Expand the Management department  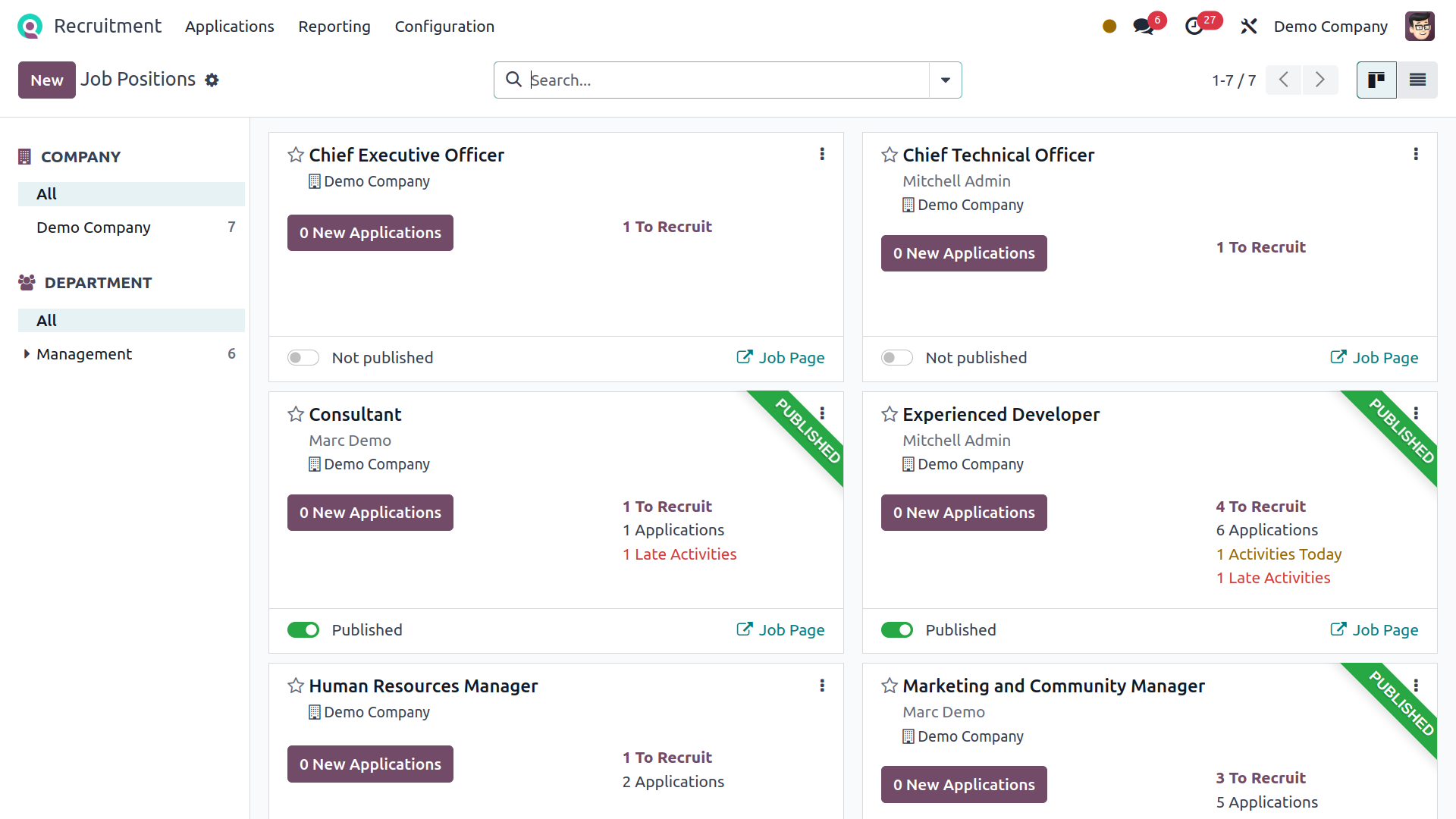point(27,354)
